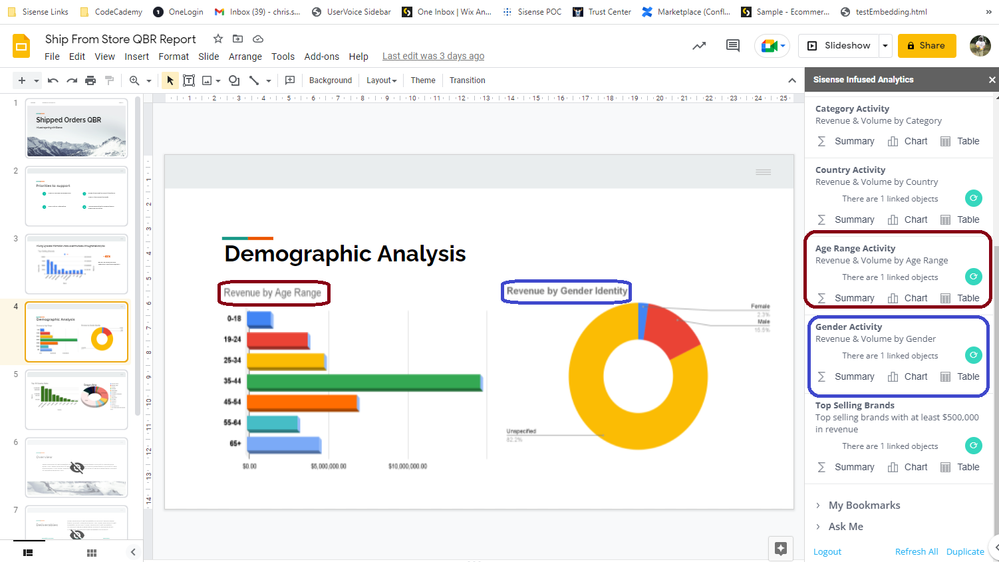
Task: Expand the My Bookmarks section
Action: coord(863,505)
